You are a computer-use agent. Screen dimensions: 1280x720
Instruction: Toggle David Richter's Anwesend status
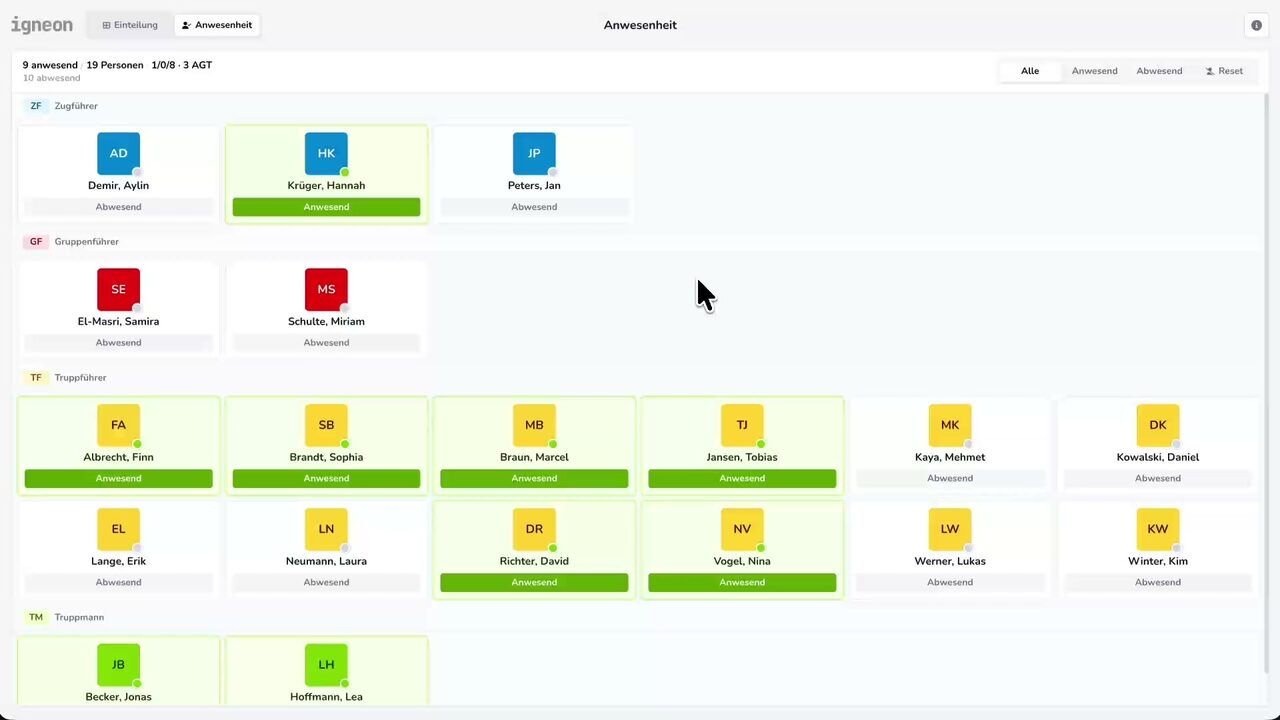click(x=534, y=583)
